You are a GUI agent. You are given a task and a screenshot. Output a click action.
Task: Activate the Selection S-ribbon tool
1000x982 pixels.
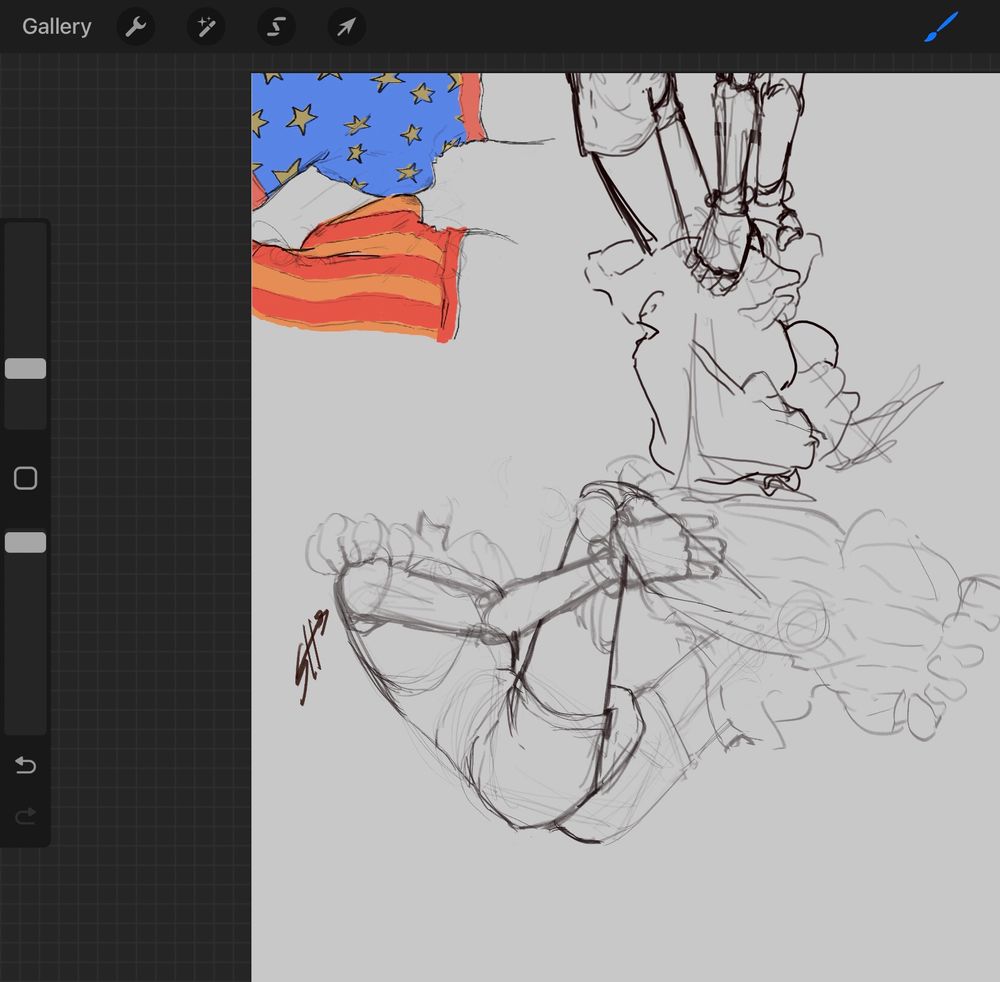276,27
